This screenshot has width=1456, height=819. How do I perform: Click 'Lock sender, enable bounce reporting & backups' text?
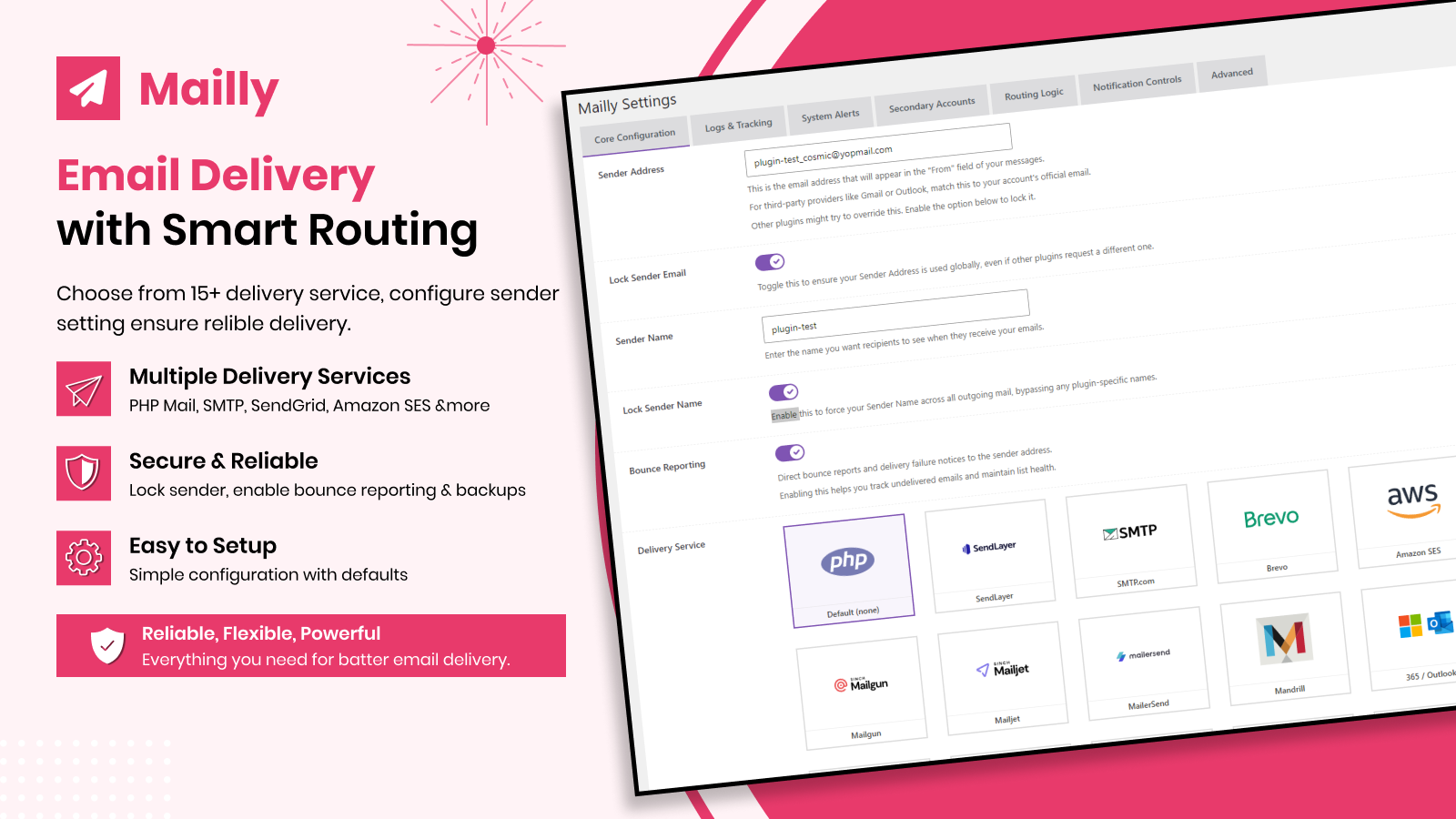[x=328, y=490]
